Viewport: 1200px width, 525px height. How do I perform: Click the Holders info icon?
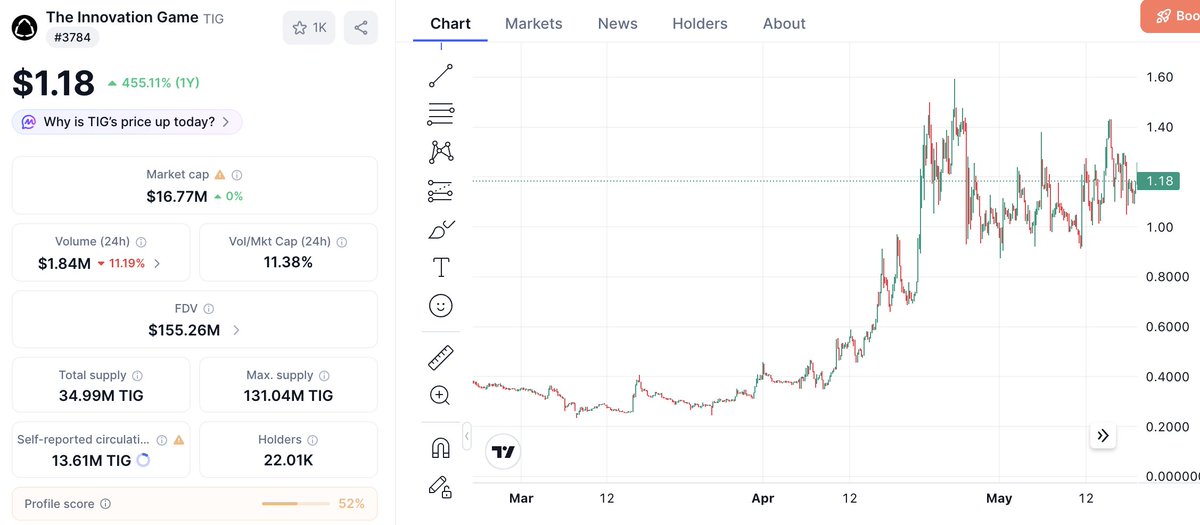point(312,439)
